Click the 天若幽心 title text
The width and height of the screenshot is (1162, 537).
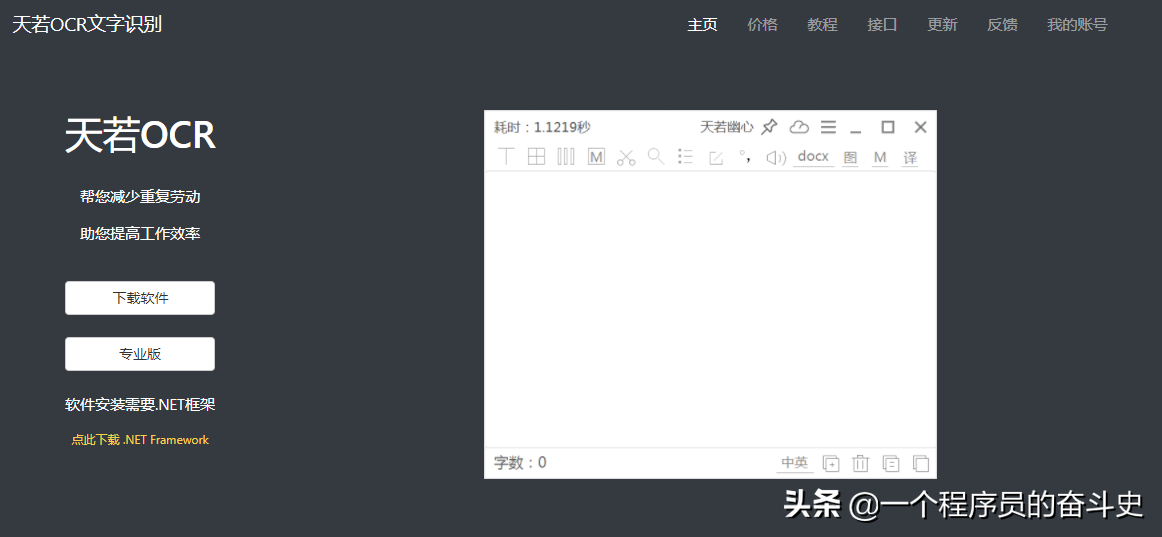(x=726, y=127)
